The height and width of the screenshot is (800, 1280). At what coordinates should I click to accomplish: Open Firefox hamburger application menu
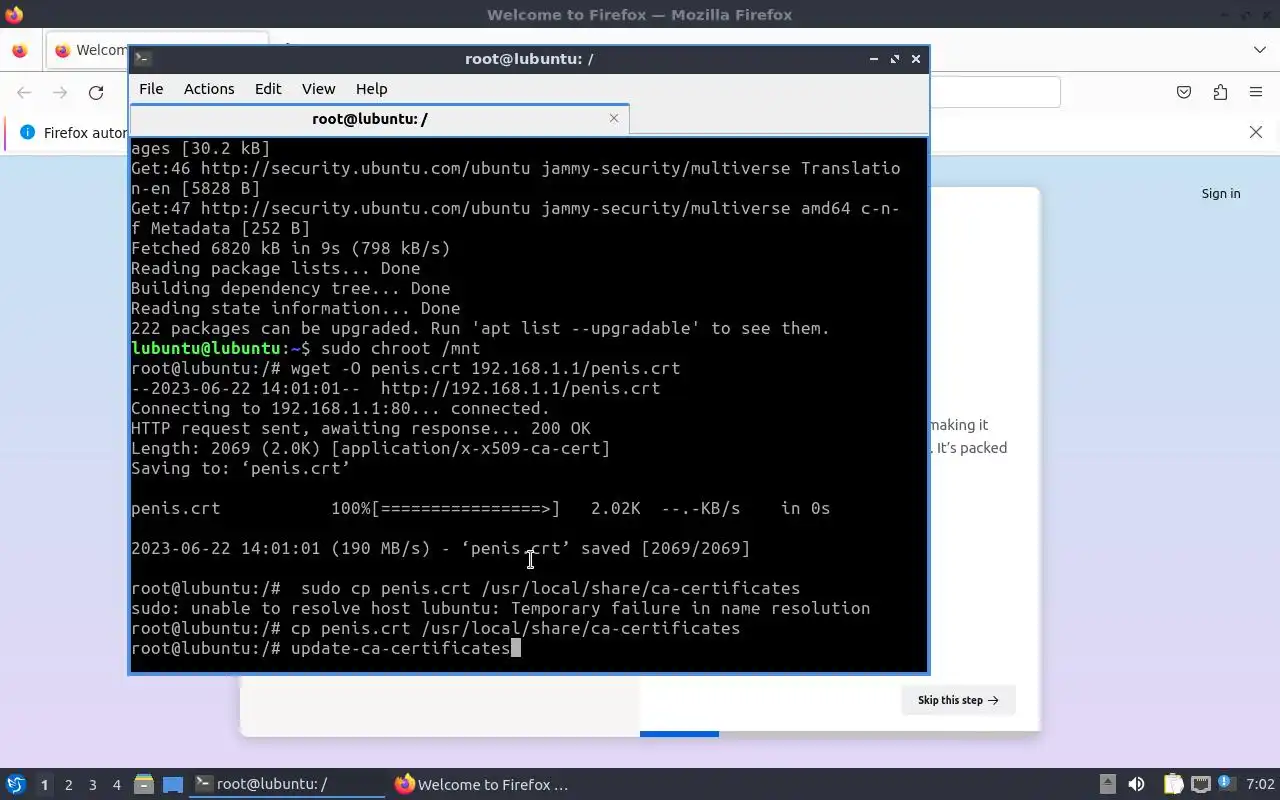point(1256,92)
